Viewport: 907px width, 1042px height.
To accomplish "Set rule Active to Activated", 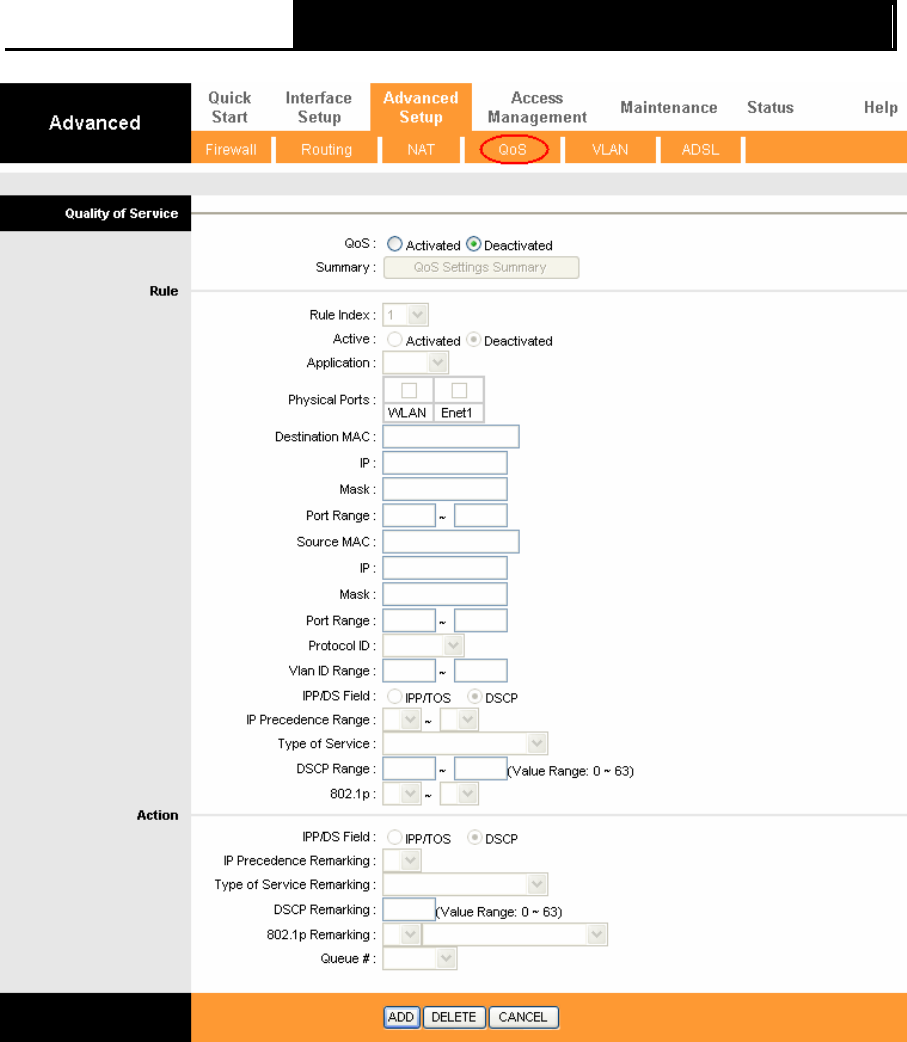I will (x=395, y=340).
